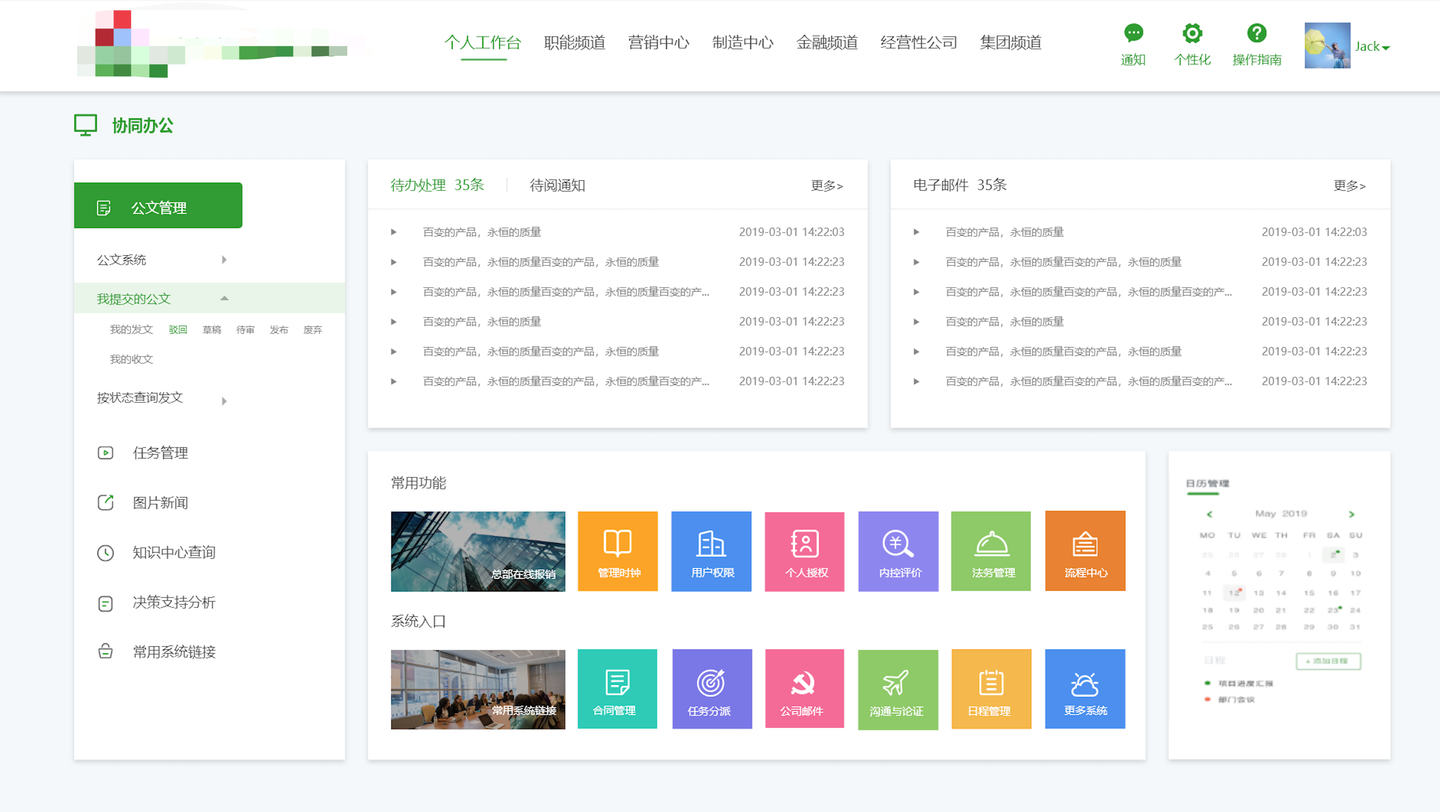This screenshot has width=1440, height=812.
Task: Open the 合同管理 tile
Action: (618, 689)
